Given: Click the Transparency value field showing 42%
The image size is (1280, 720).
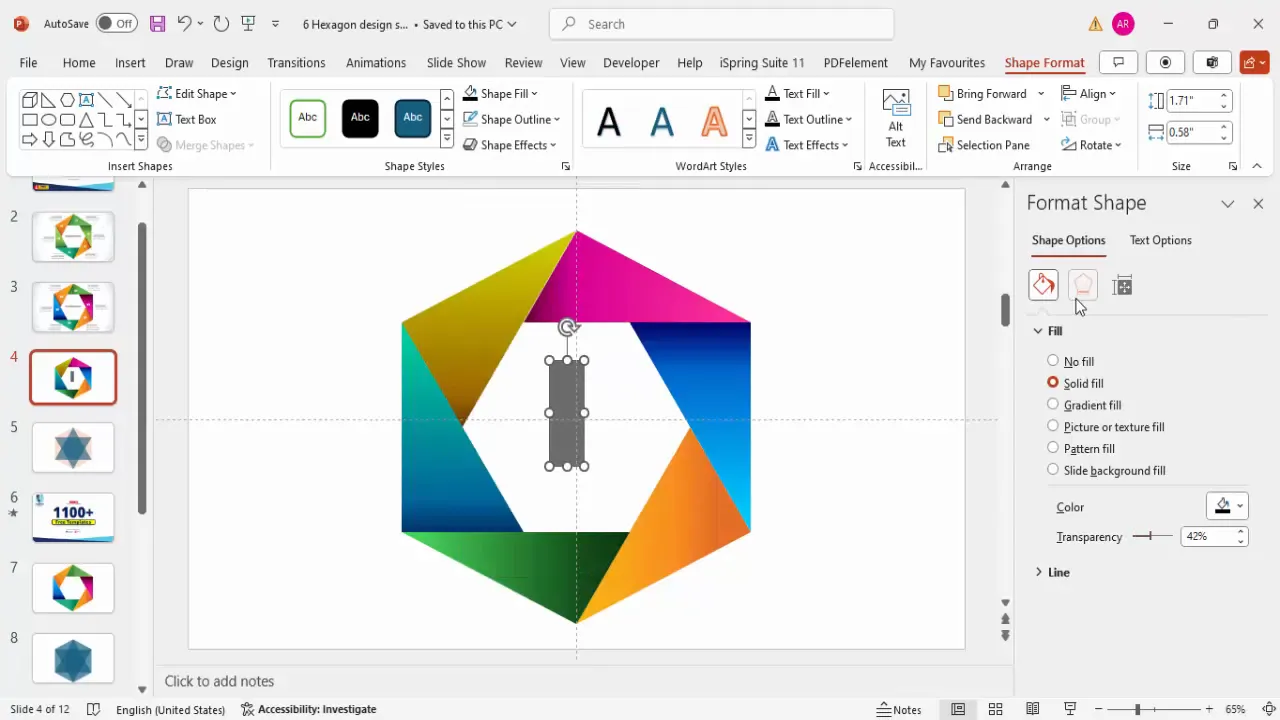Looking at the screenshot, I should pyautogui.click(x=1207, y=537).
